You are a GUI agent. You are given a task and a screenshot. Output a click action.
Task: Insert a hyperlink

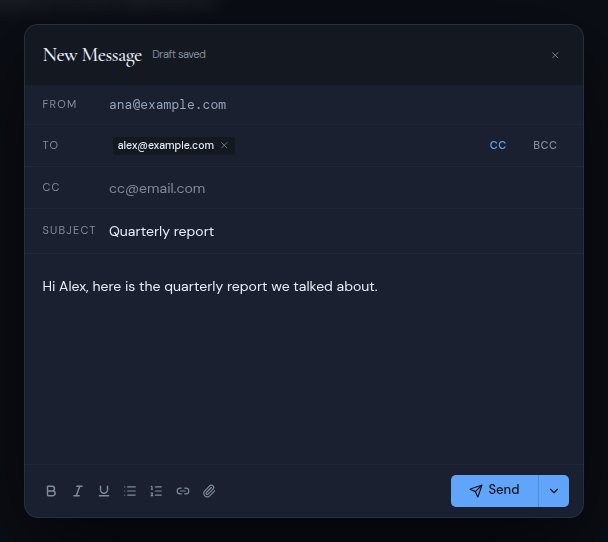point(183,491)
